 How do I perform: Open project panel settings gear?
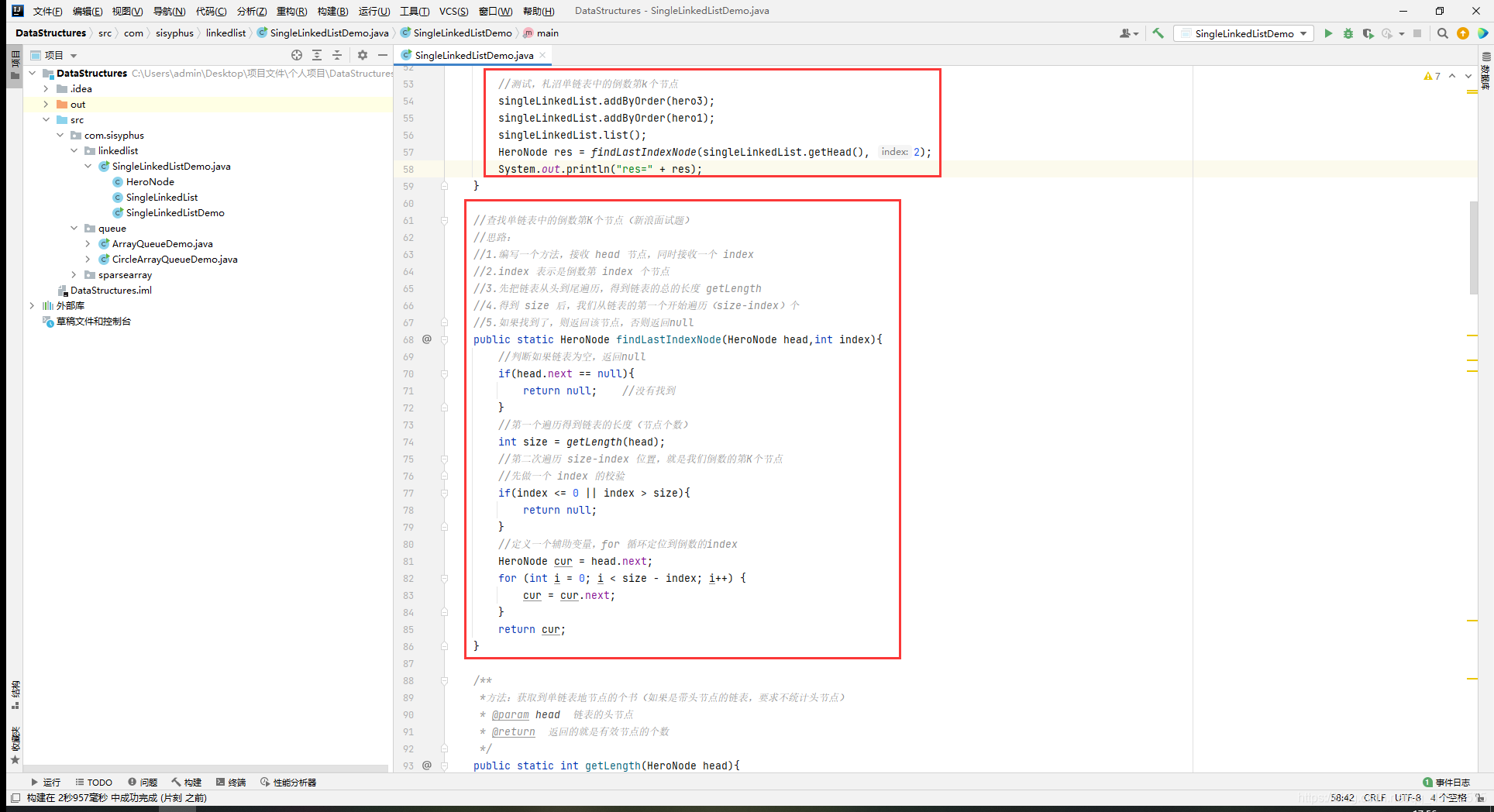362,55
